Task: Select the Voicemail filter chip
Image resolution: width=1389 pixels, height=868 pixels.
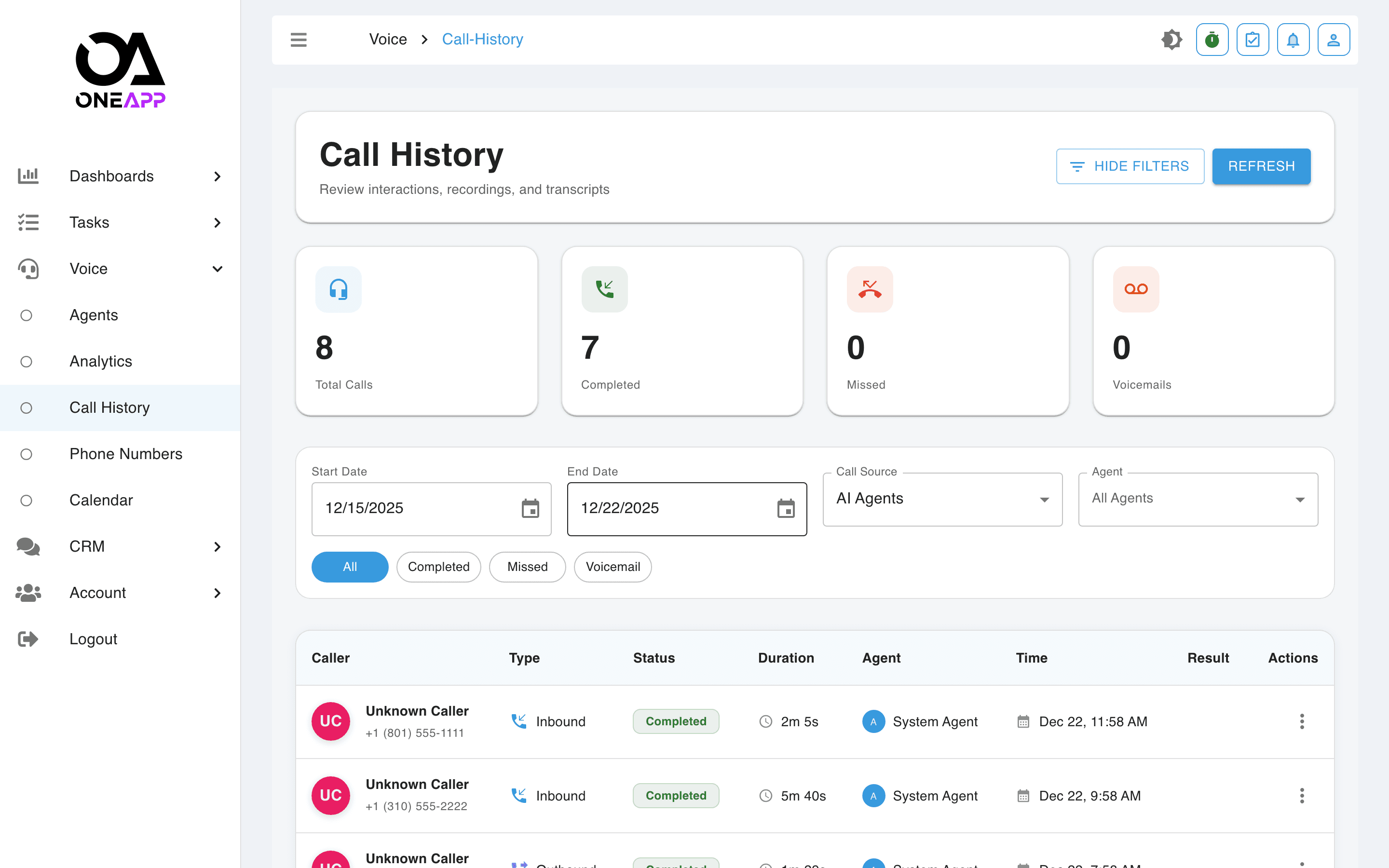Action: tap(613, 567)
